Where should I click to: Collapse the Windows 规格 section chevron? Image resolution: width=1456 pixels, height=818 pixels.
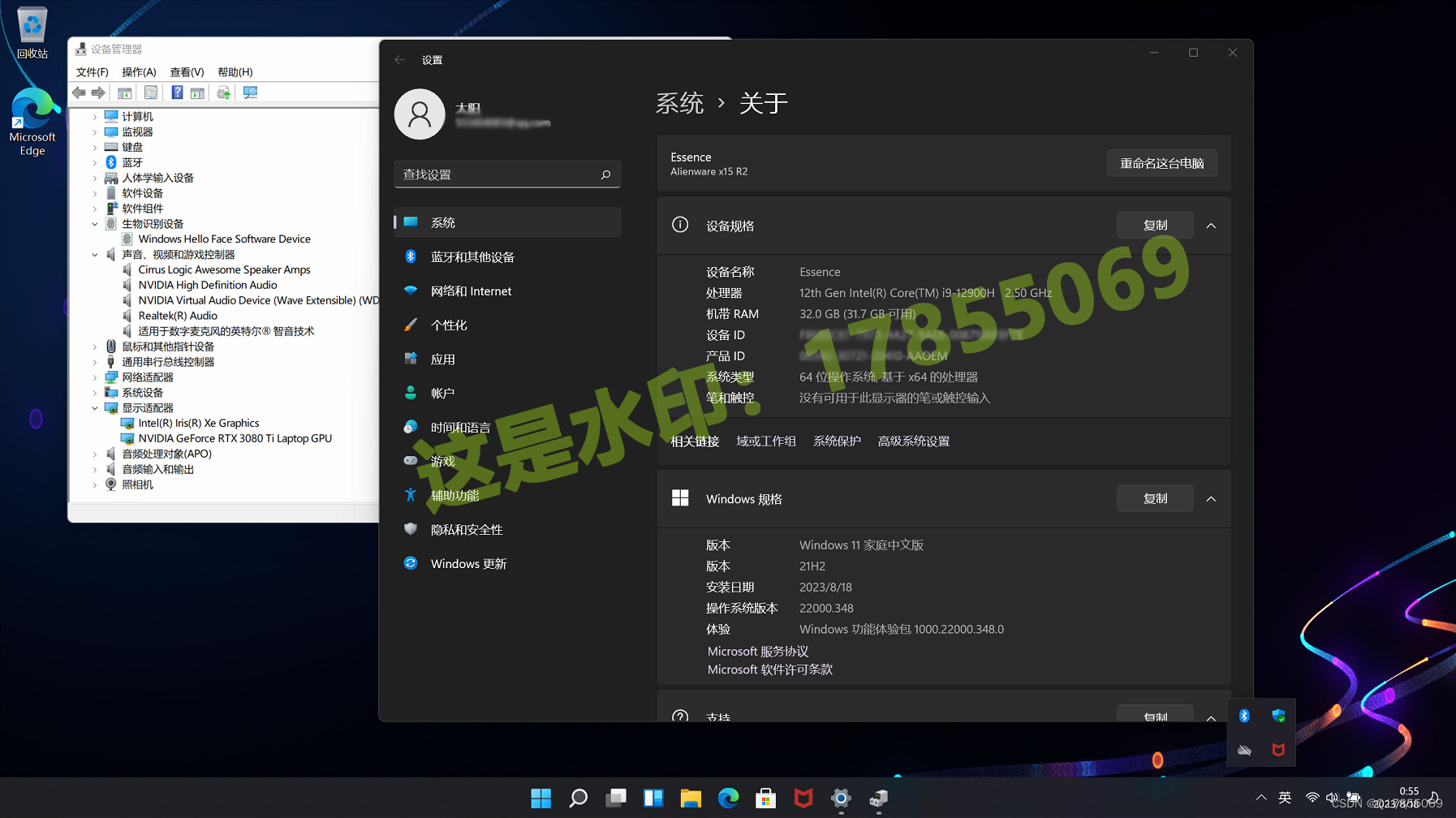(1211, 499)
